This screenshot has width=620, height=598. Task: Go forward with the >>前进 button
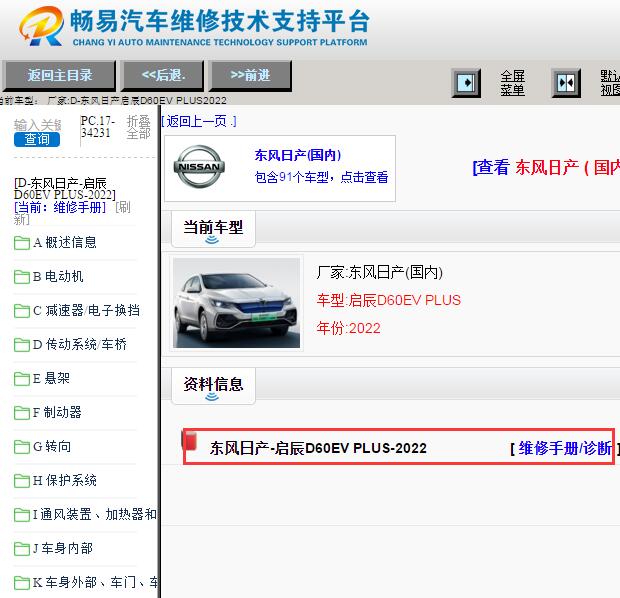click(251, 75)
